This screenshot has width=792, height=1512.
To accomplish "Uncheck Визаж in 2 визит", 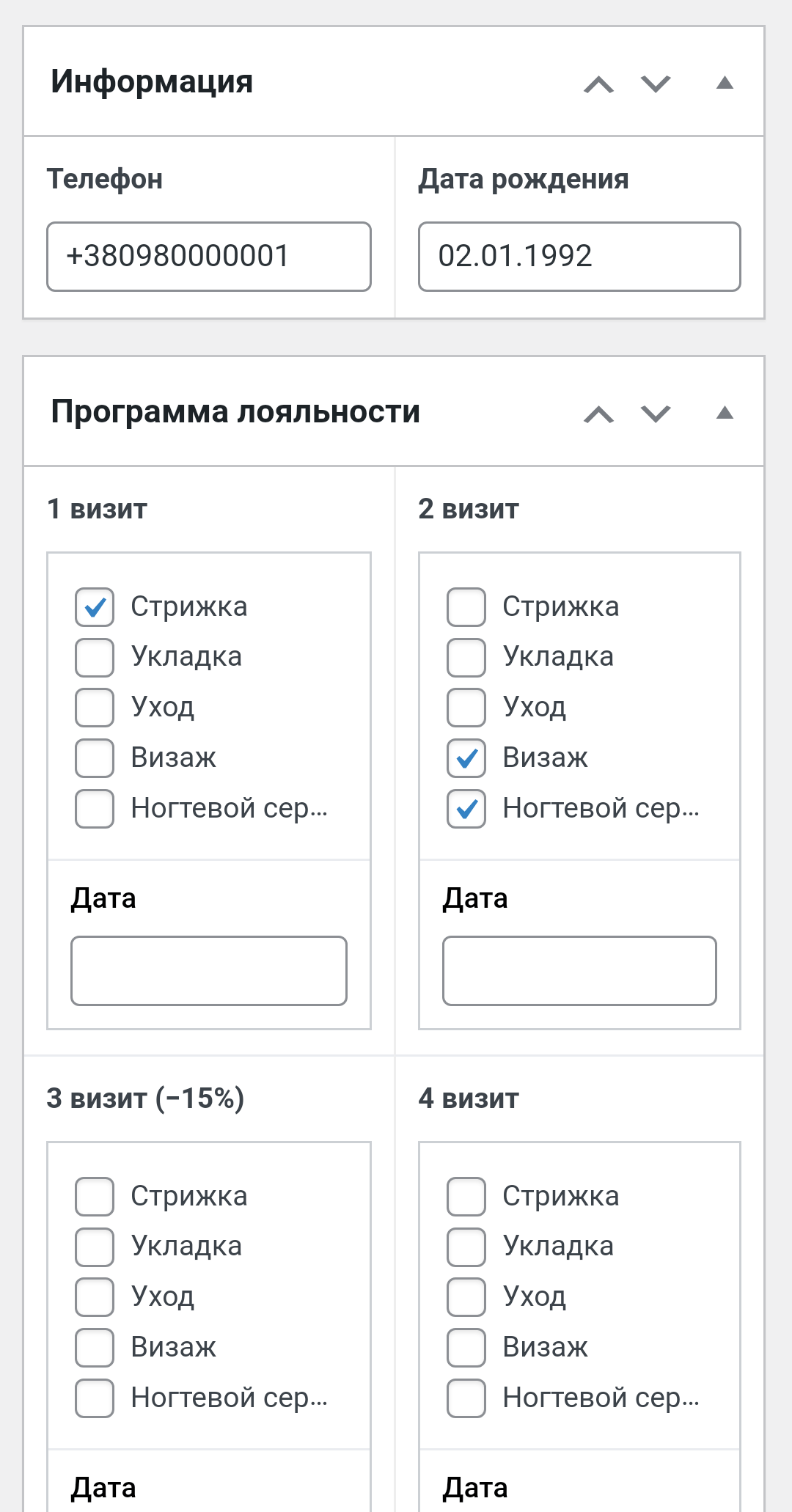I will [x=466, y=758].
